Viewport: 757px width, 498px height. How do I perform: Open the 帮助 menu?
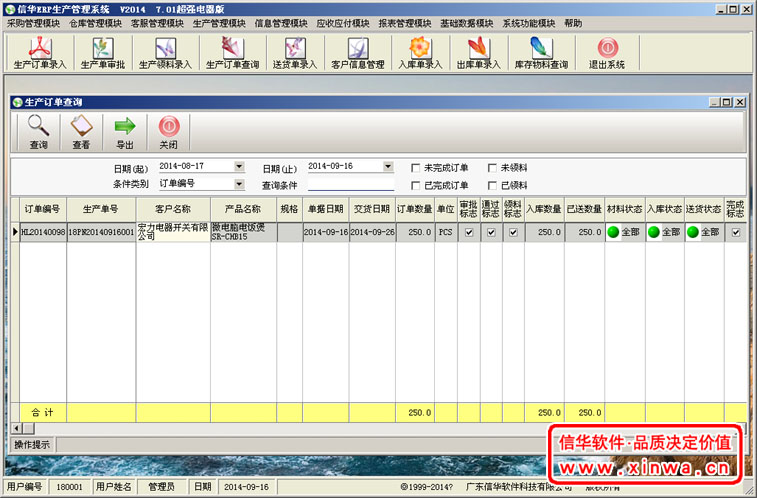(x=573, y=23)
